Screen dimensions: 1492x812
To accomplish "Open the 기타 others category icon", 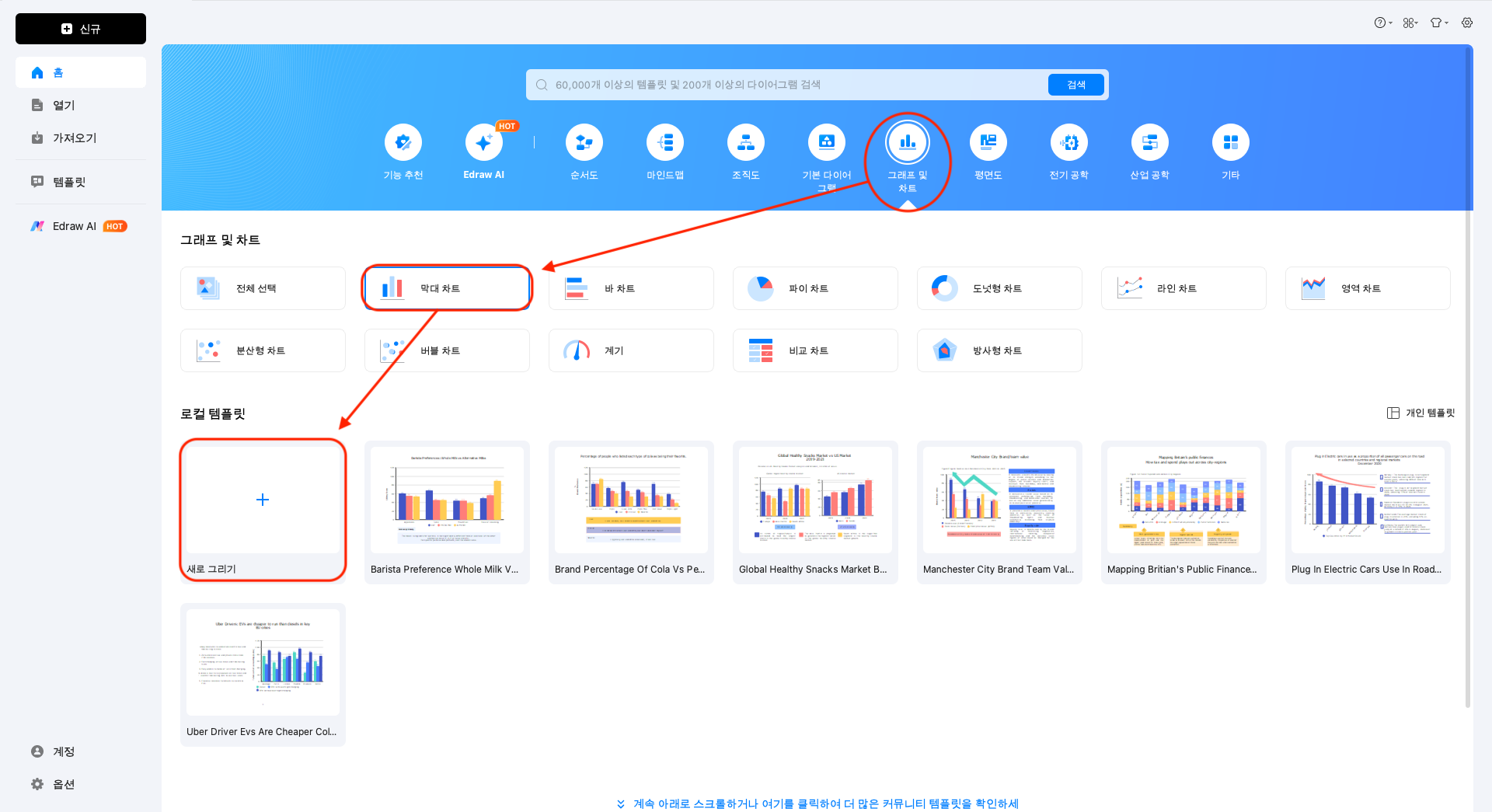I will 1230,143.
